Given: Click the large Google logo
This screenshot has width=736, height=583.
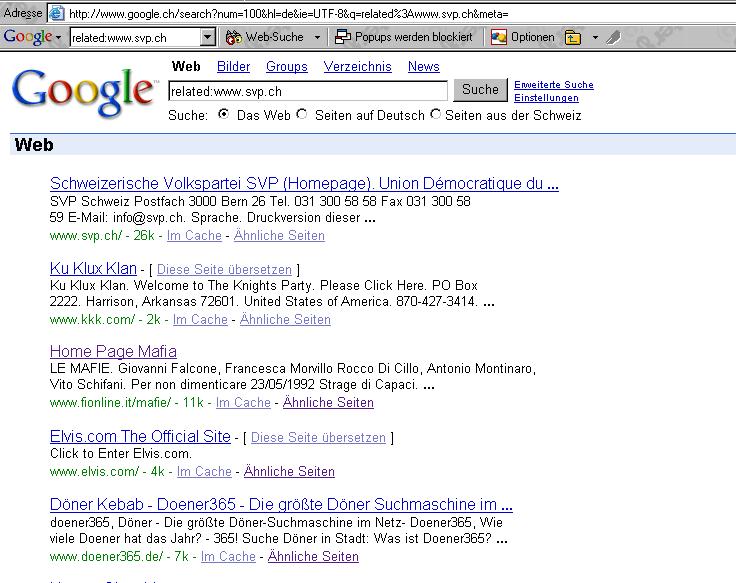Looking at the screenshot, I should [83, 91].
